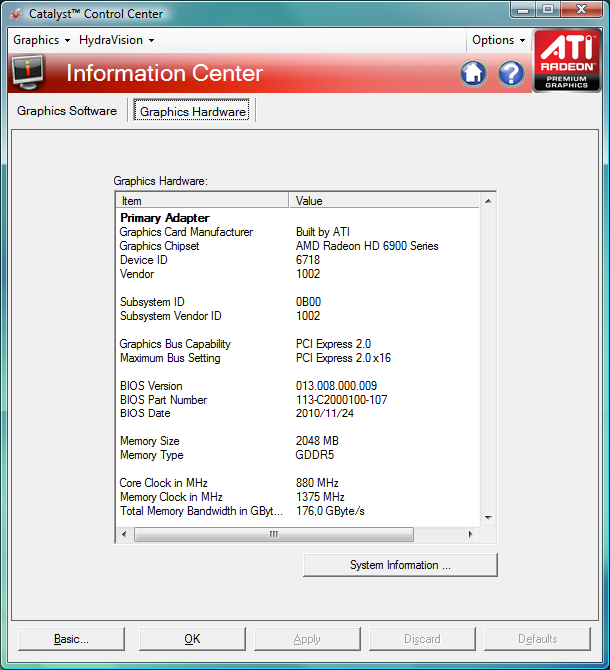This screenshot has width=610, height=670.
Task: Click the Catalyst title bar app icon
Action: [x=16, y=14]
